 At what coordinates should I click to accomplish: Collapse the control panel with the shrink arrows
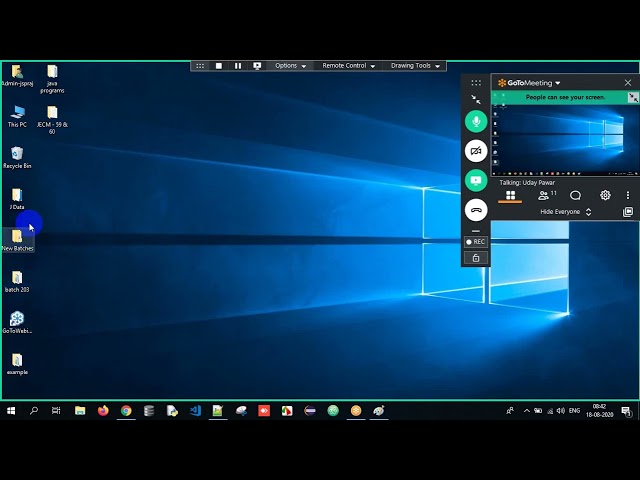tap(476, 99)
